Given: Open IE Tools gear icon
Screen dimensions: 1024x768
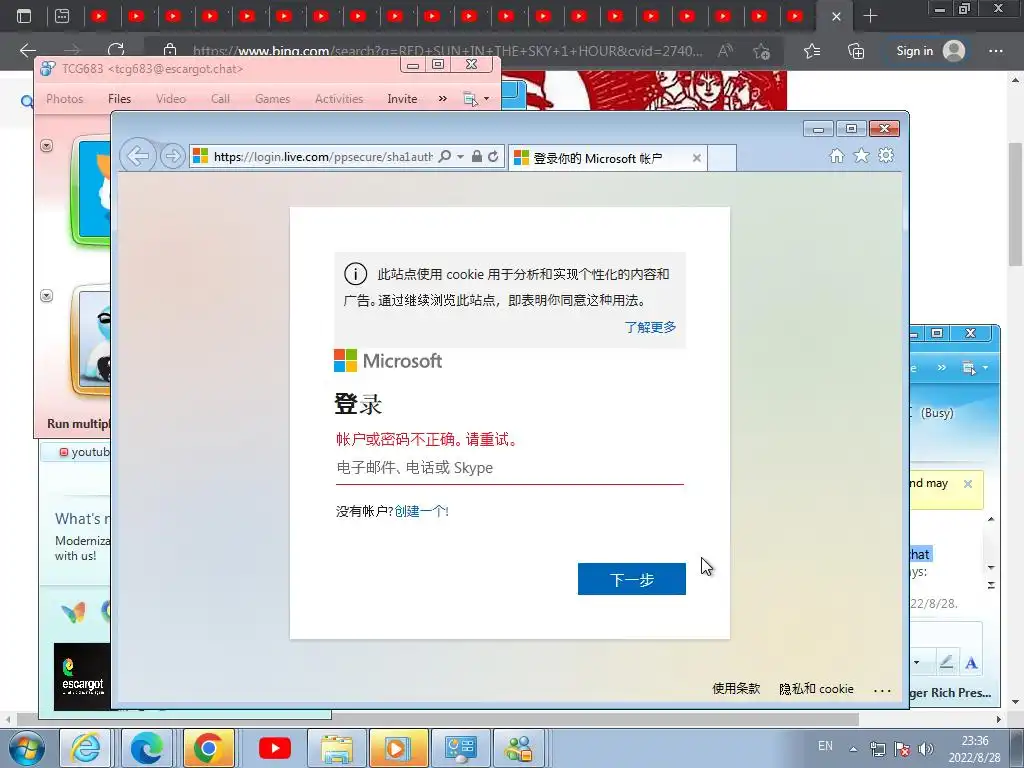Looking at the screenshot, I should 886,155.
